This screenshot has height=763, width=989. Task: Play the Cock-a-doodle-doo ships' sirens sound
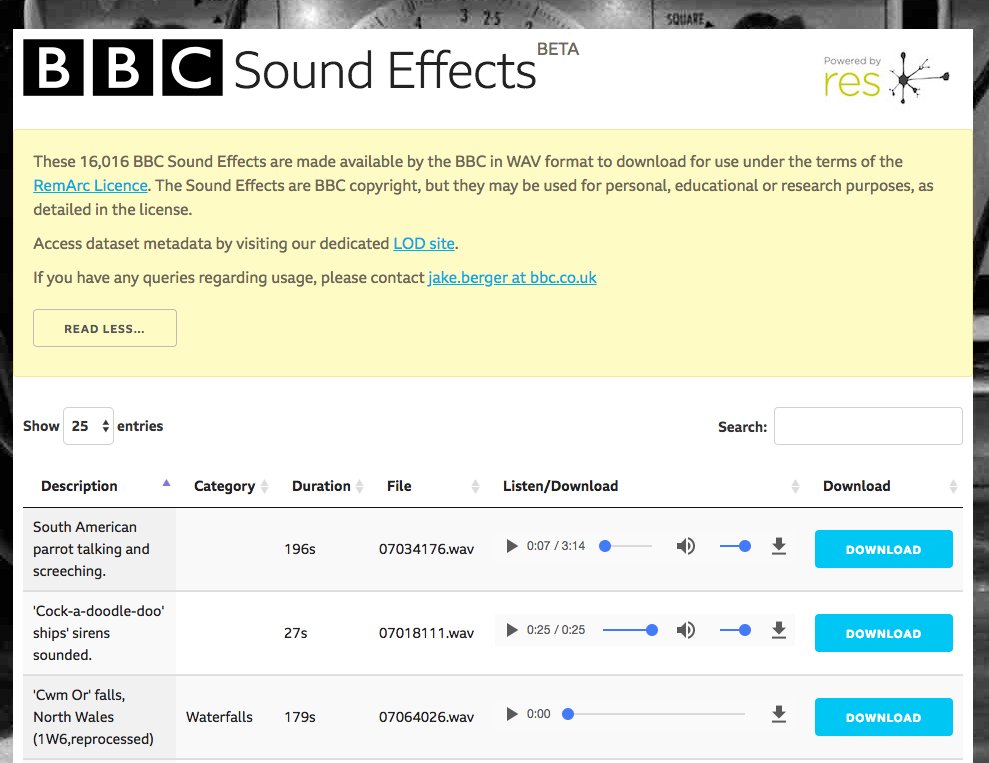tap(512, 630)
